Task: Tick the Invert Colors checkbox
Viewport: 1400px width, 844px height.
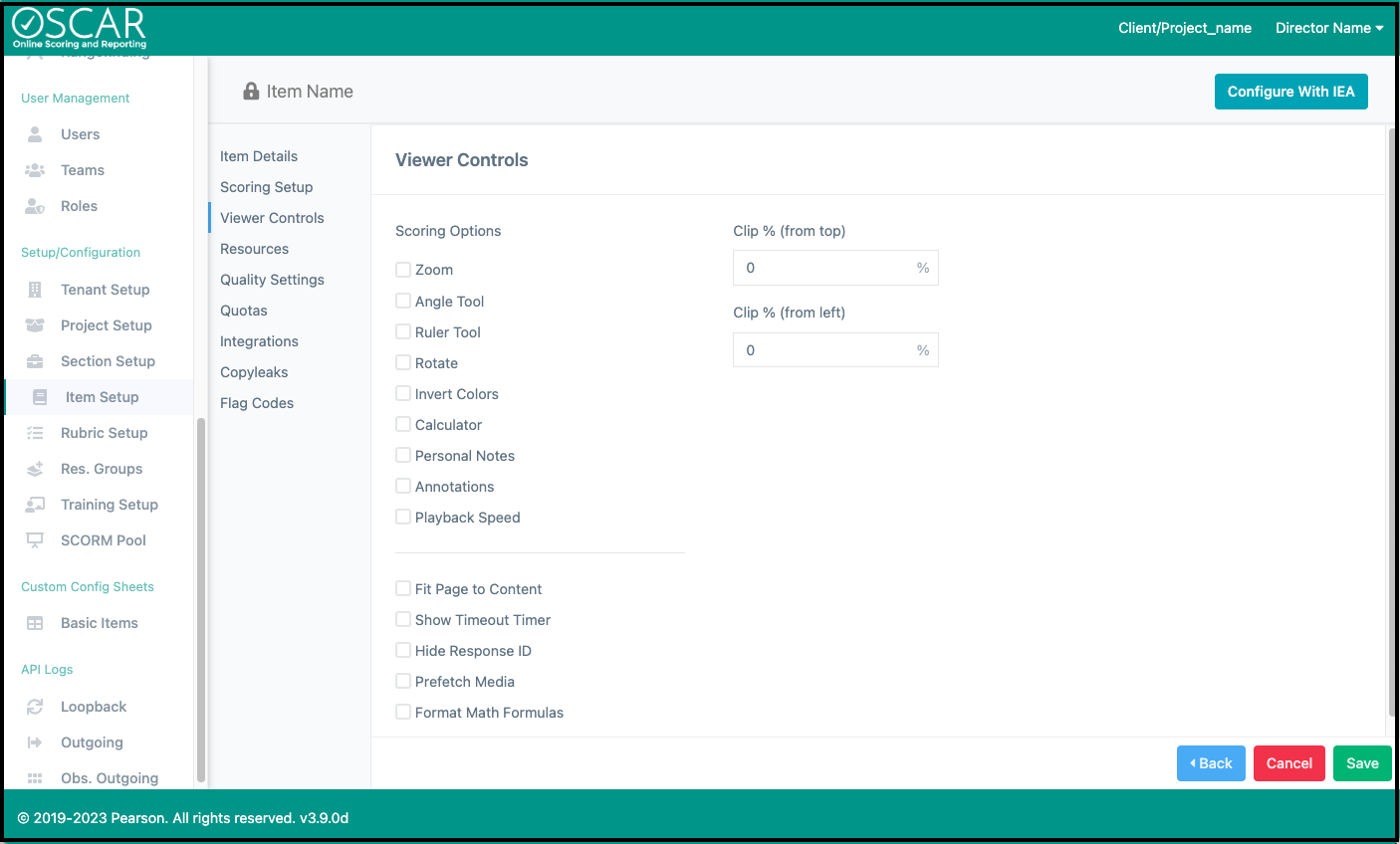Action: tap(403, 394)
